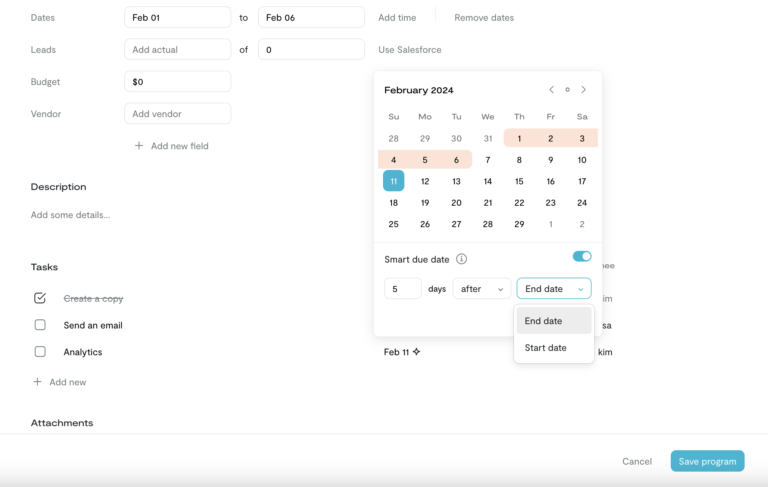The height and width of the screenshot is (487, 768).
Task: Click the Budget input field
Action: click(x=177, y=82)
